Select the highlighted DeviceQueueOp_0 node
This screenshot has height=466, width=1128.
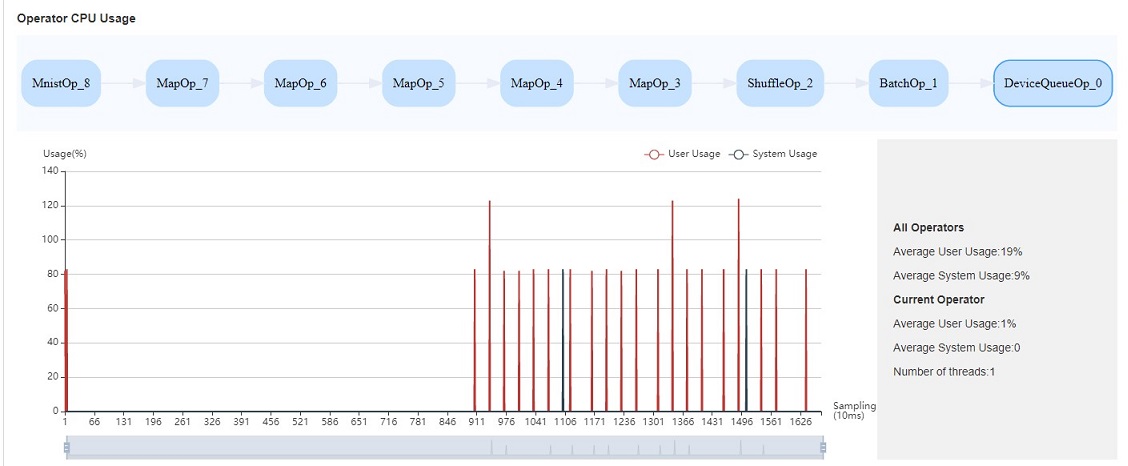pyautogui.click(x=1052, y=83)
